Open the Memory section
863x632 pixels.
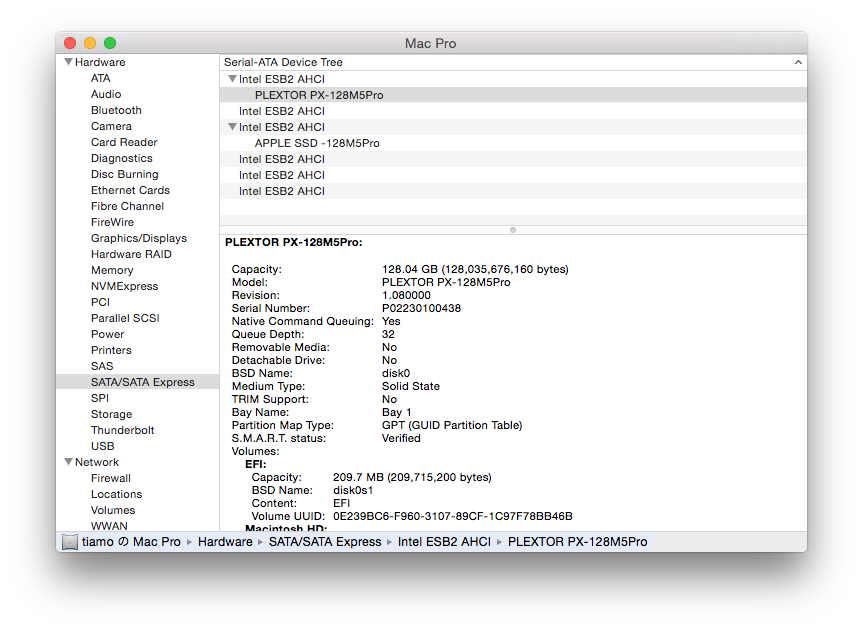[x=112, y=270]
